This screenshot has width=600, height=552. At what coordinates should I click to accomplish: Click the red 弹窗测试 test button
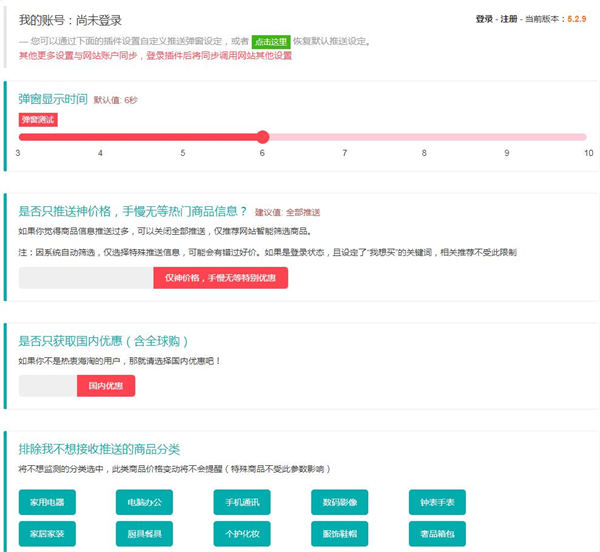38,119
